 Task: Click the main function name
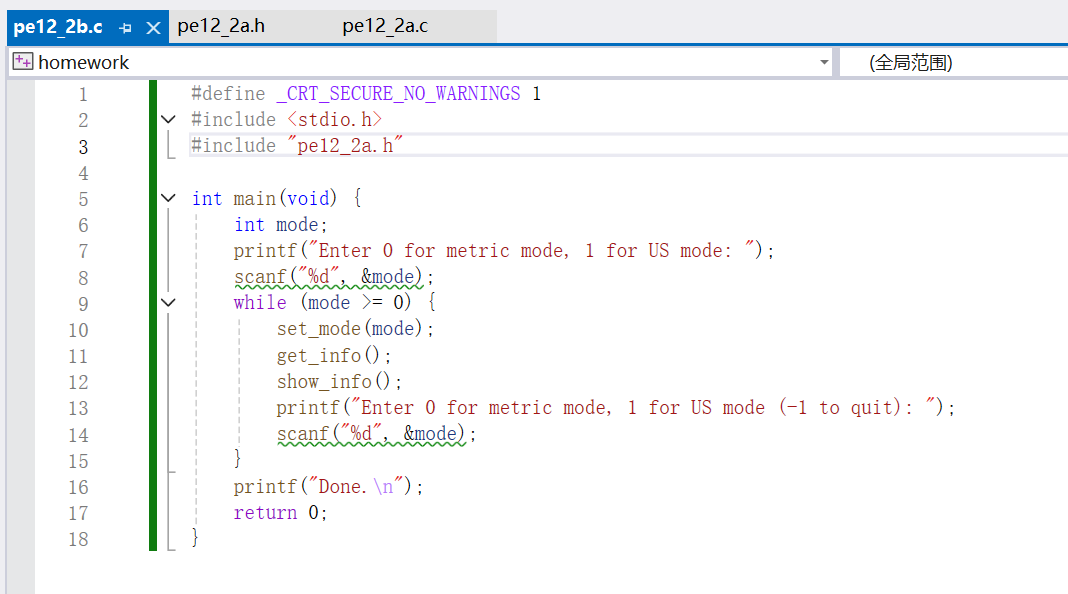(255, 198)
